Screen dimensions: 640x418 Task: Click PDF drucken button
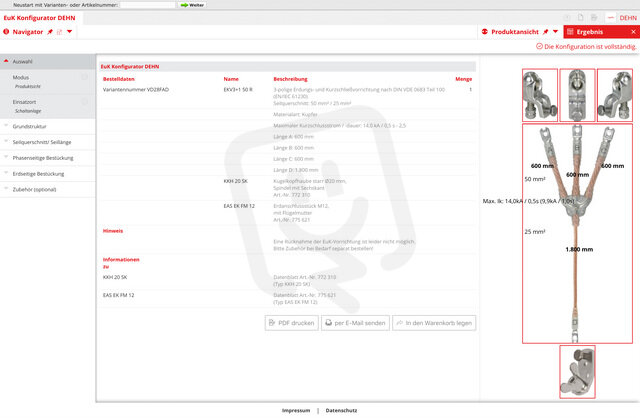(291, 323)
